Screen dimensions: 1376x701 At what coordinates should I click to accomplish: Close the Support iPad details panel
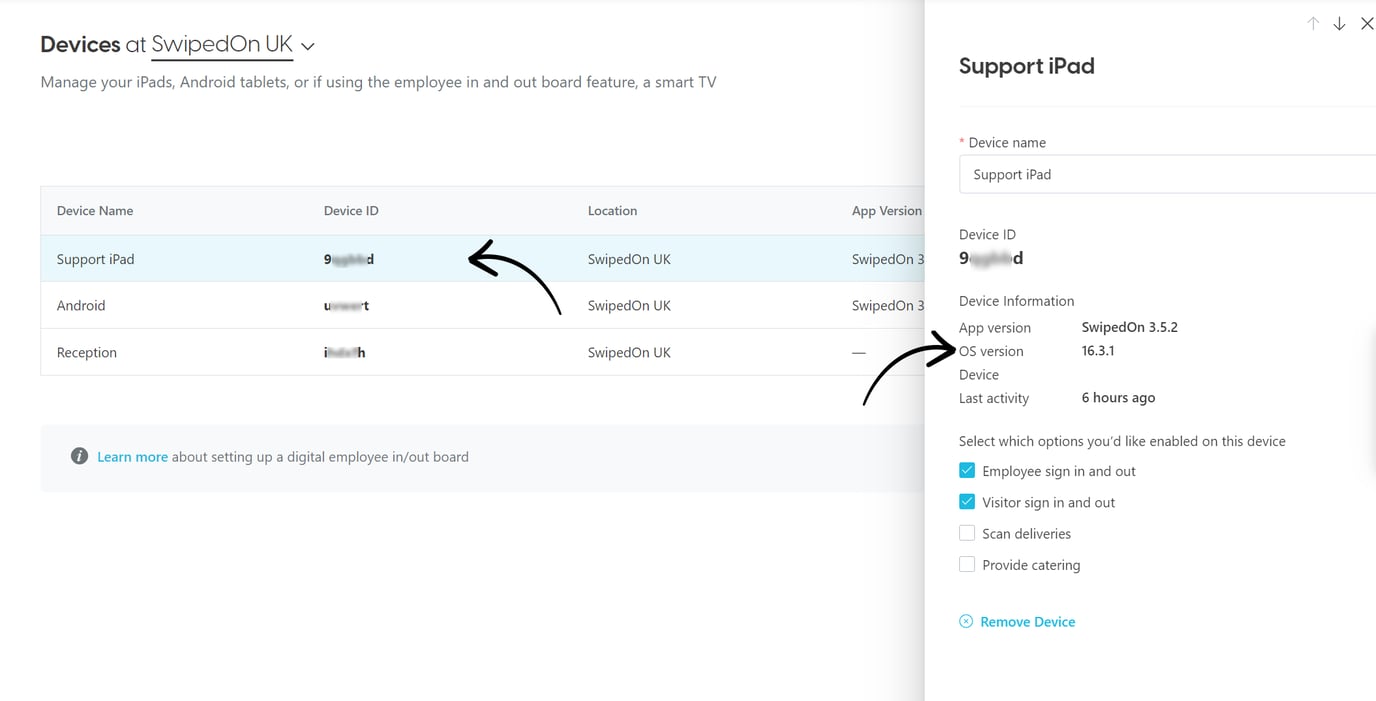[x=1366, y=24]
